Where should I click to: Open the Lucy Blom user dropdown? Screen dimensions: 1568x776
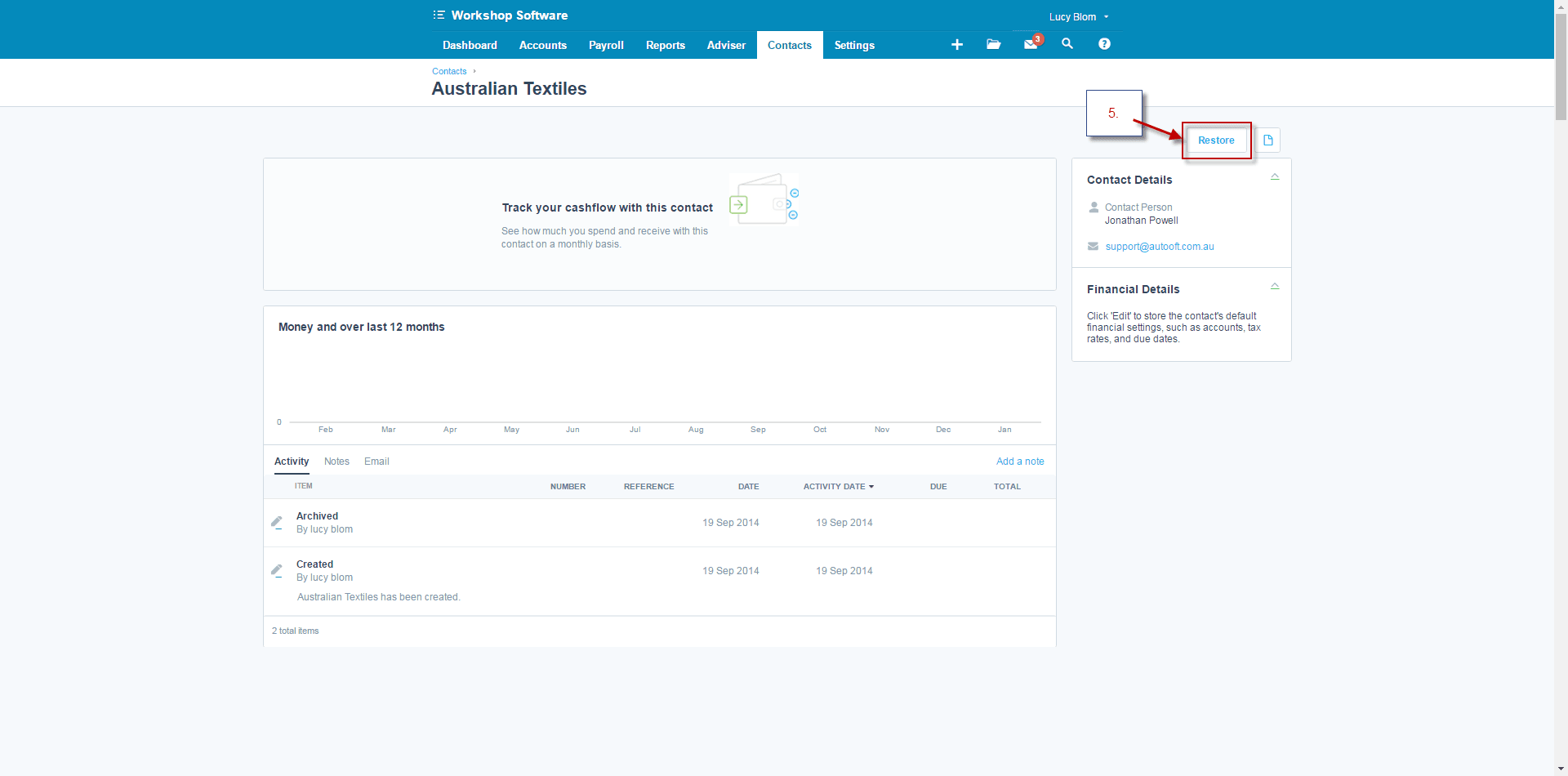1079,16
